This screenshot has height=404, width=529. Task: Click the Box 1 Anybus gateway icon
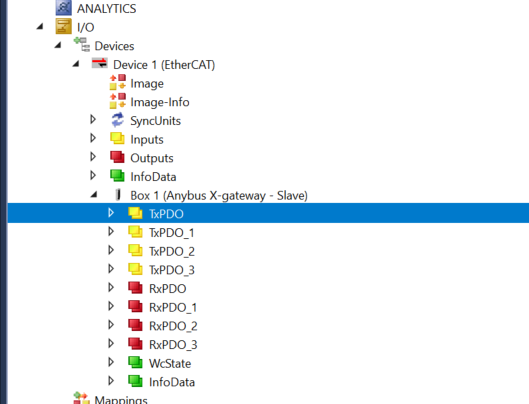pos(118,195)
